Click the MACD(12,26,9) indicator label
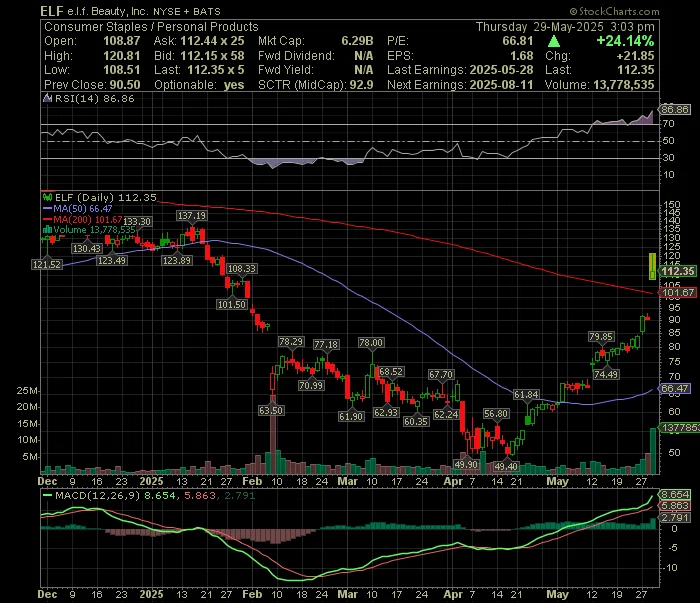Screen dimensions: 700x603 [98, 495]
